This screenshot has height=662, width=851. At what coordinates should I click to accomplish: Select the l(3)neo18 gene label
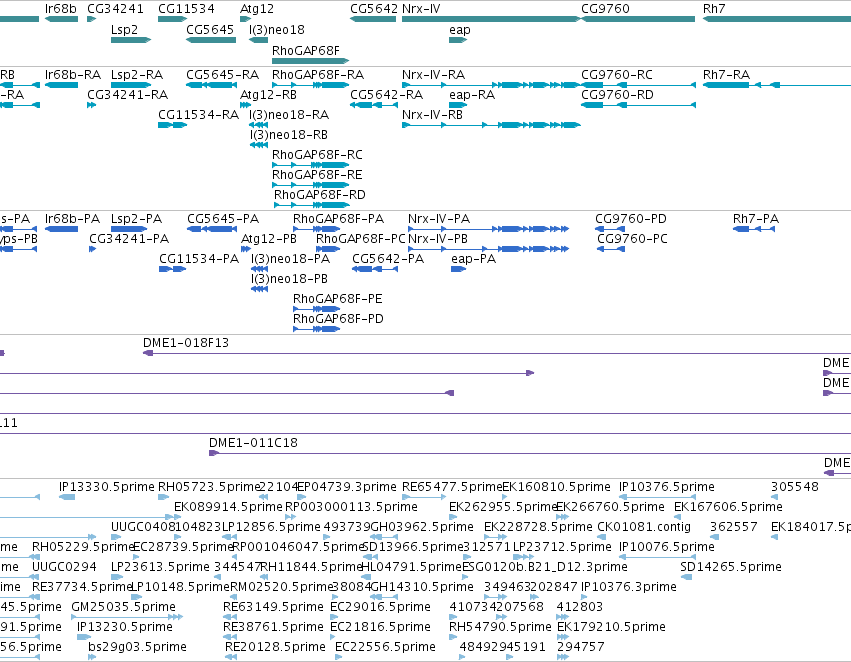point(277,29)
